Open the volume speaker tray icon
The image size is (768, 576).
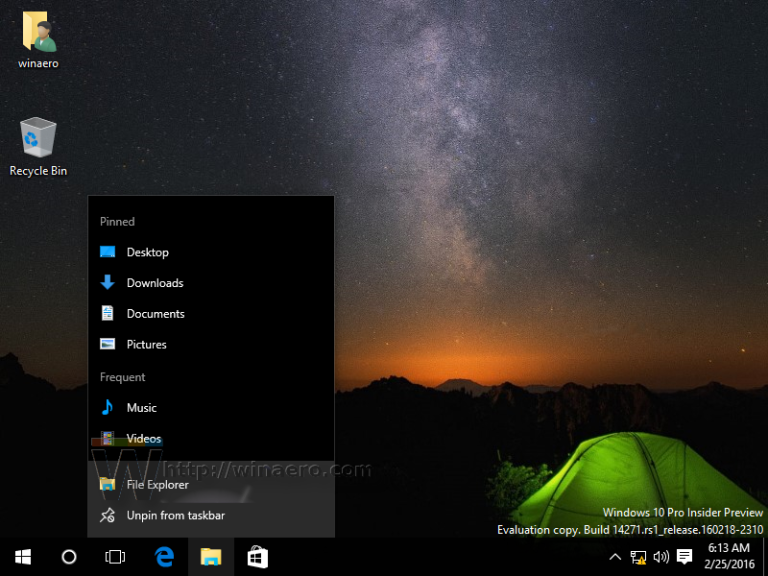(x=660, y=557)
